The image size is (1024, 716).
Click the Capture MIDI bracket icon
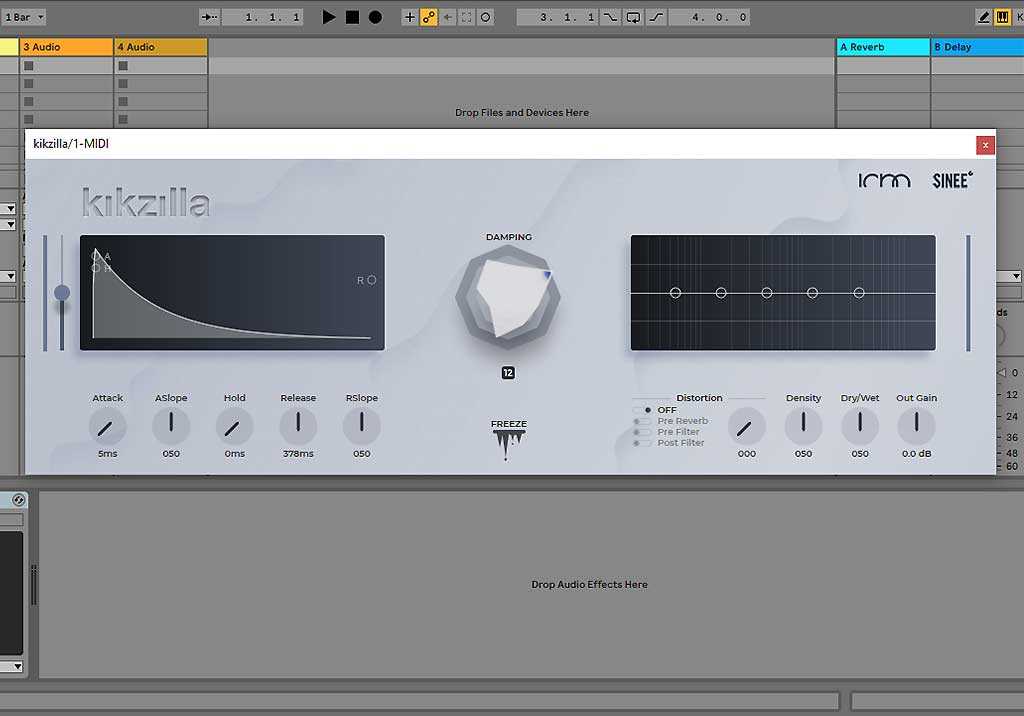click(466, 17)
